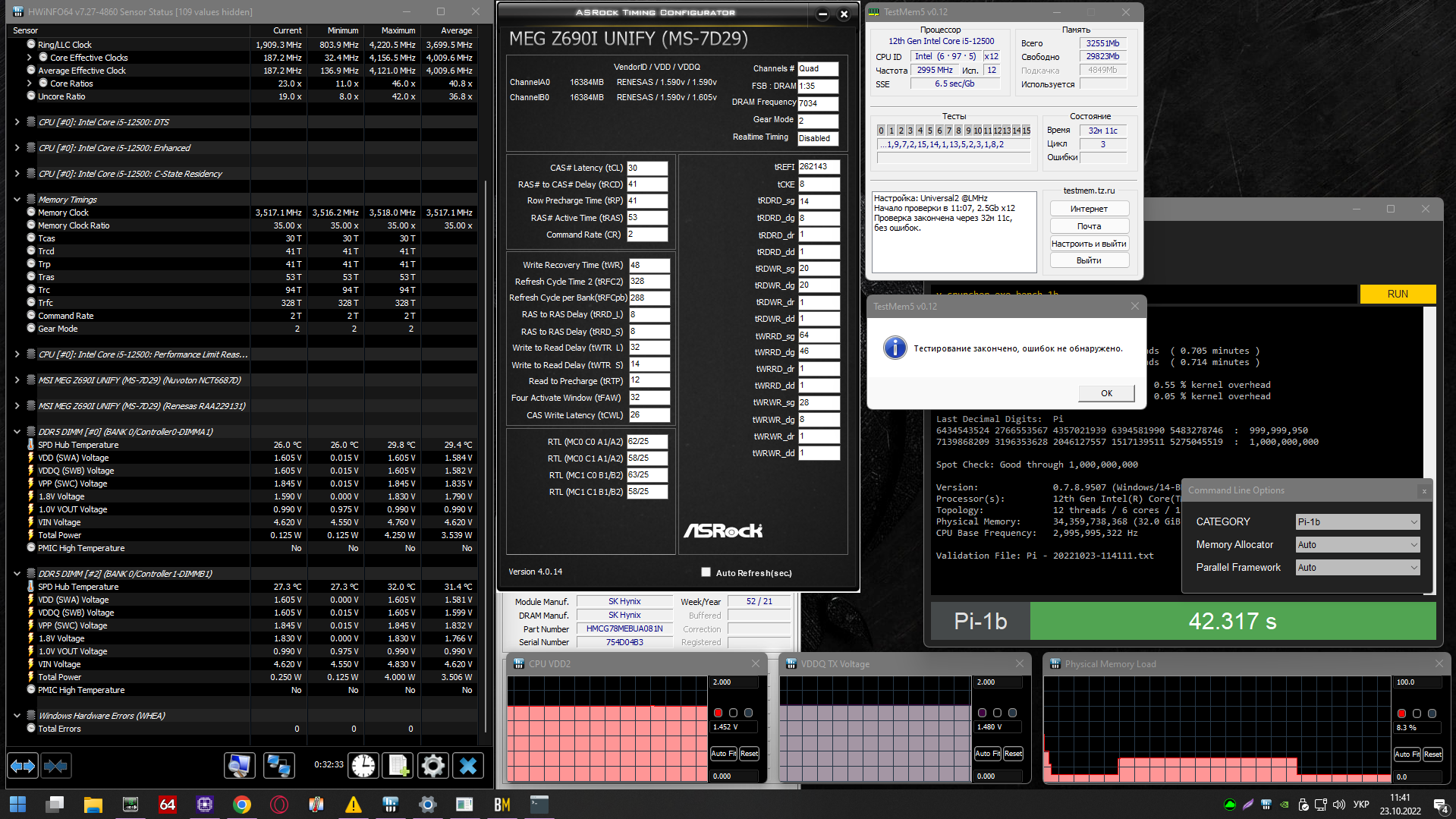The width and height of the screenshot is (1456, 819).
Task: Click Auto Fit in CPU VDD2 graph
Action: [x=724, y=754]
